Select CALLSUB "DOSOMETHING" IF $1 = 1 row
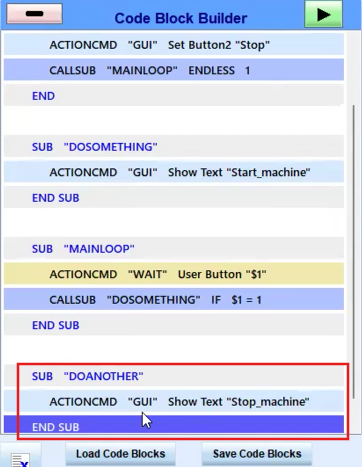 click(x=174, y=300)
